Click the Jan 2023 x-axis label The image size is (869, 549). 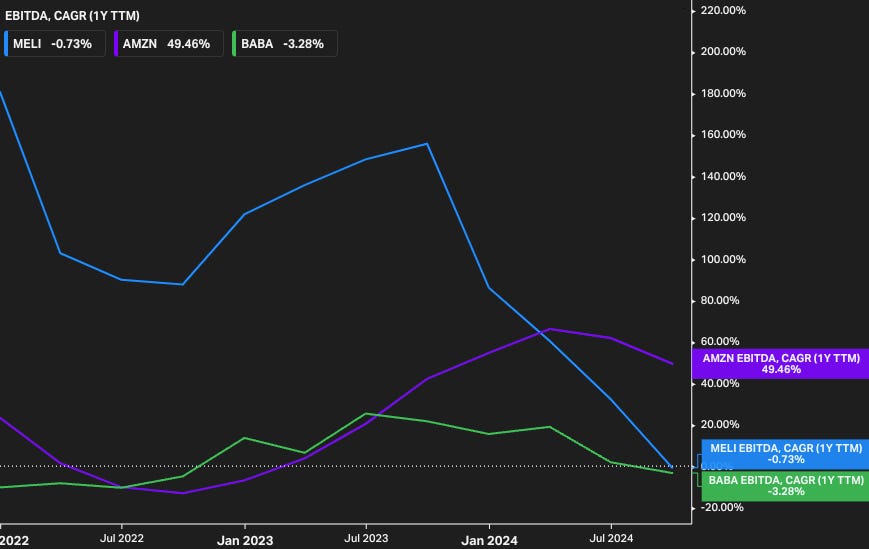(x=244, y=540)
